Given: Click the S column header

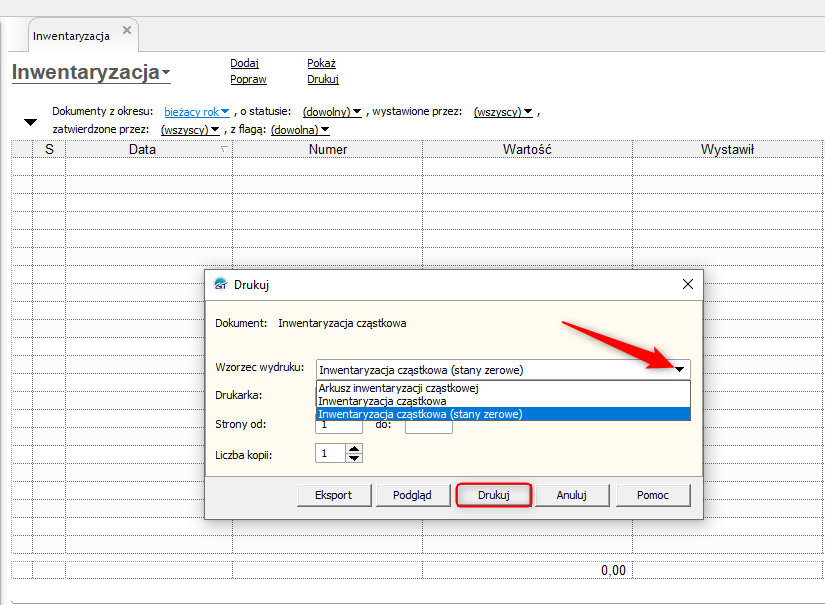Looking at the screenshot, I should (49, 149).
